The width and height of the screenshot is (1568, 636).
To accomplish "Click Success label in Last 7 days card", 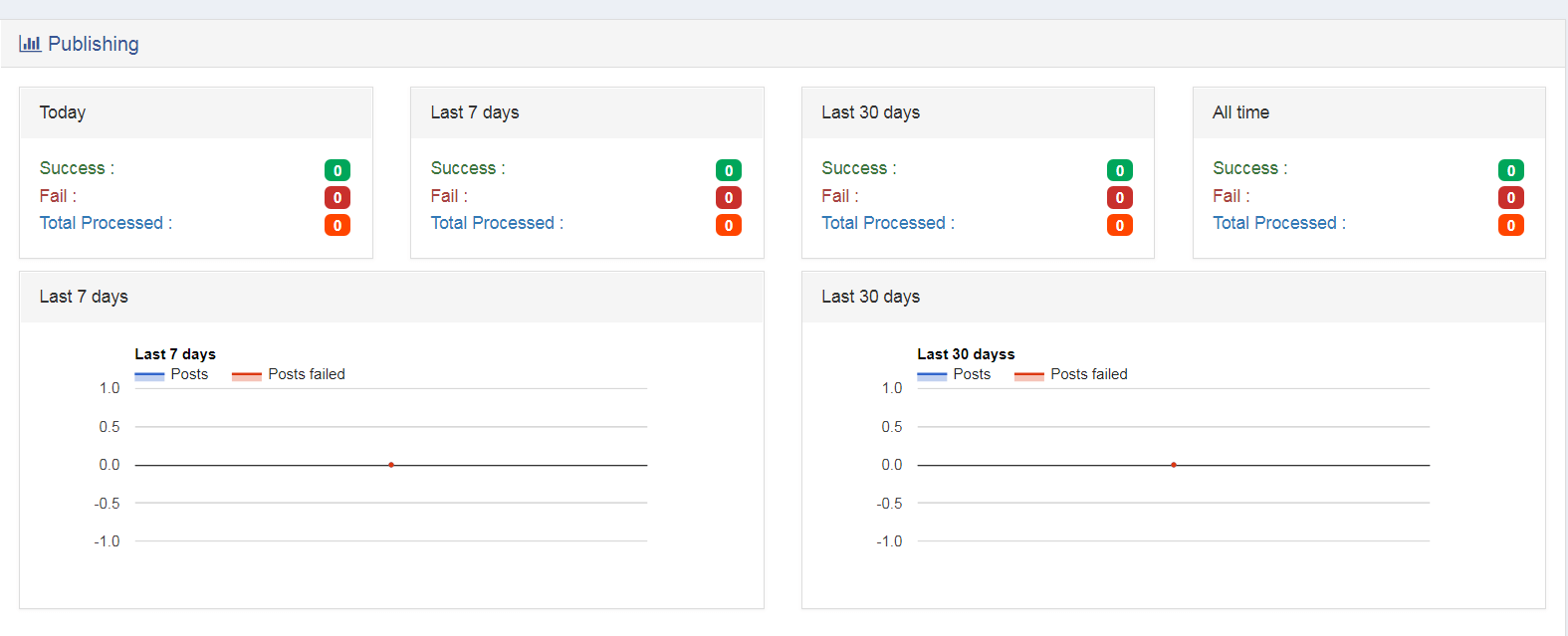I will pos(468,168).
